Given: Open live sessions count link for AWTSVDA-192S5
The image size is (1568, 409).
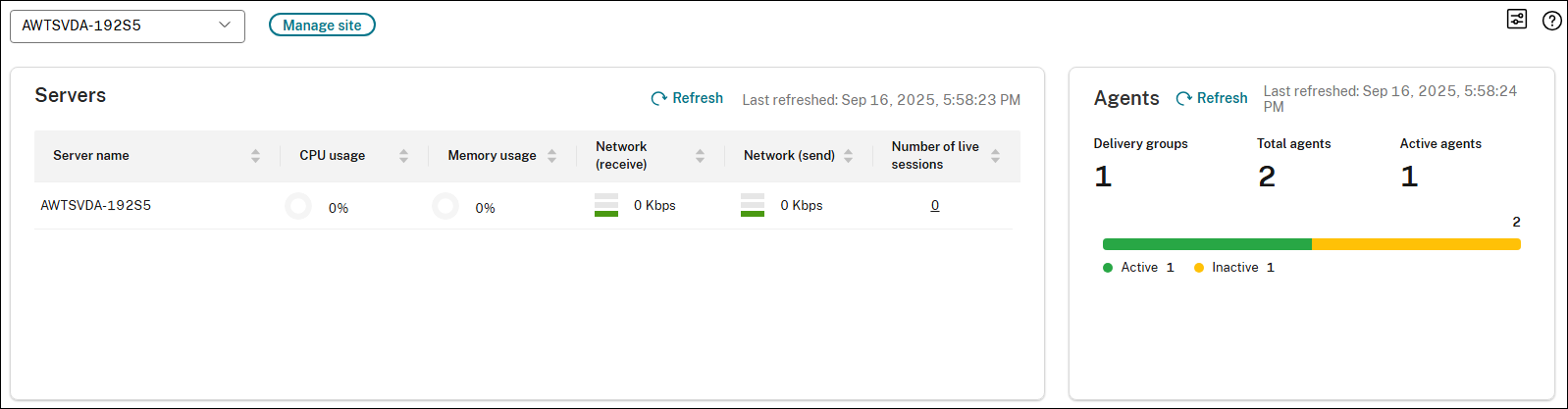Looking at the screenshot, I should pos(935,206).
